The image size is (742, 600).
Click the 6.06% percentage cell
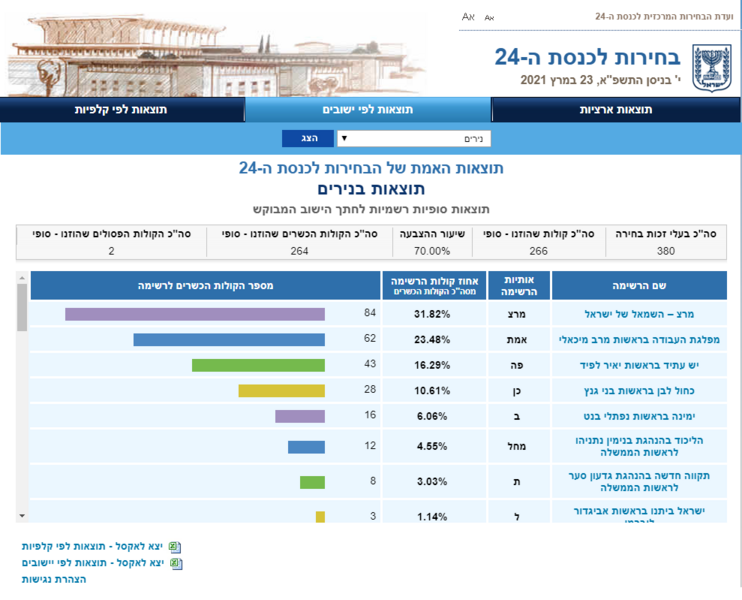coord(432,416)
